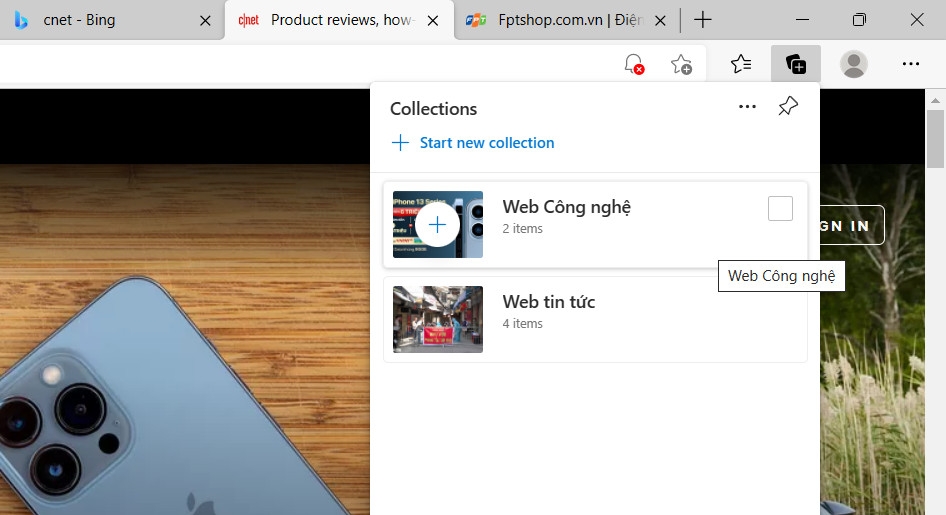Click the blocked notifications bell icon
Viewport: 946px width, 515px height.
pos(634,64)
